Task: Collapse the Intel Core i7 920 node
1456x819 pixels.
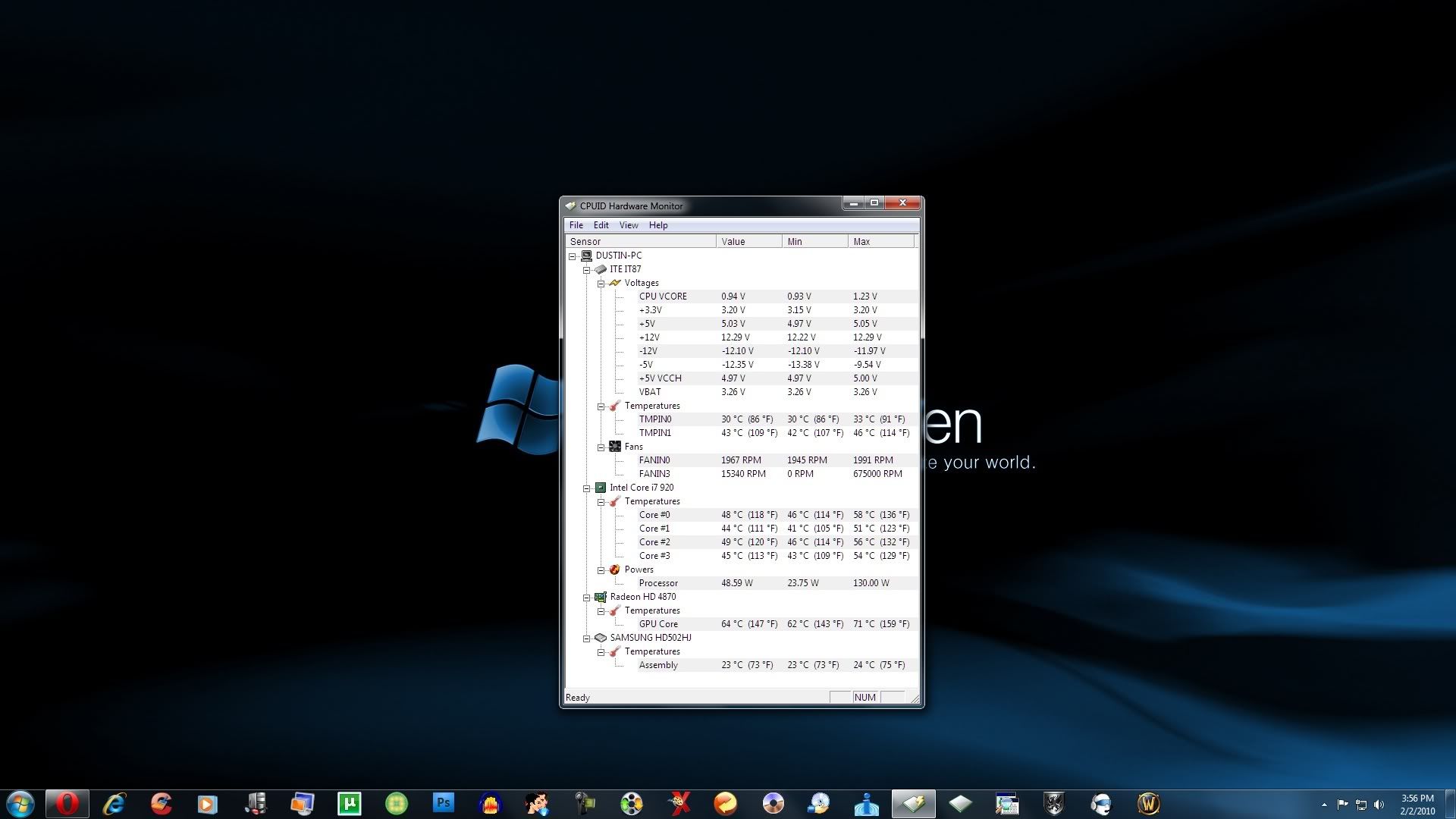Action: click(587, 488)
